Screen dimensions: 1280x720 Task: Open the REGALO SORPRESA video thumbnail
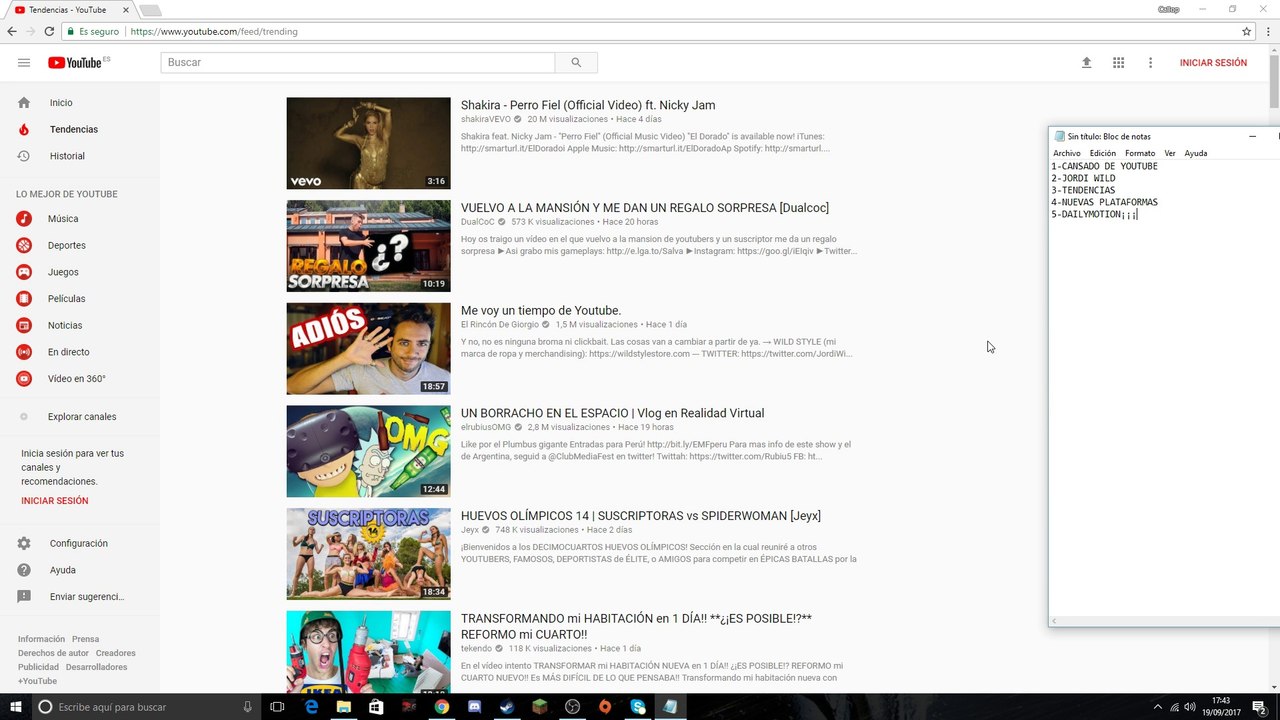point(368,246)
